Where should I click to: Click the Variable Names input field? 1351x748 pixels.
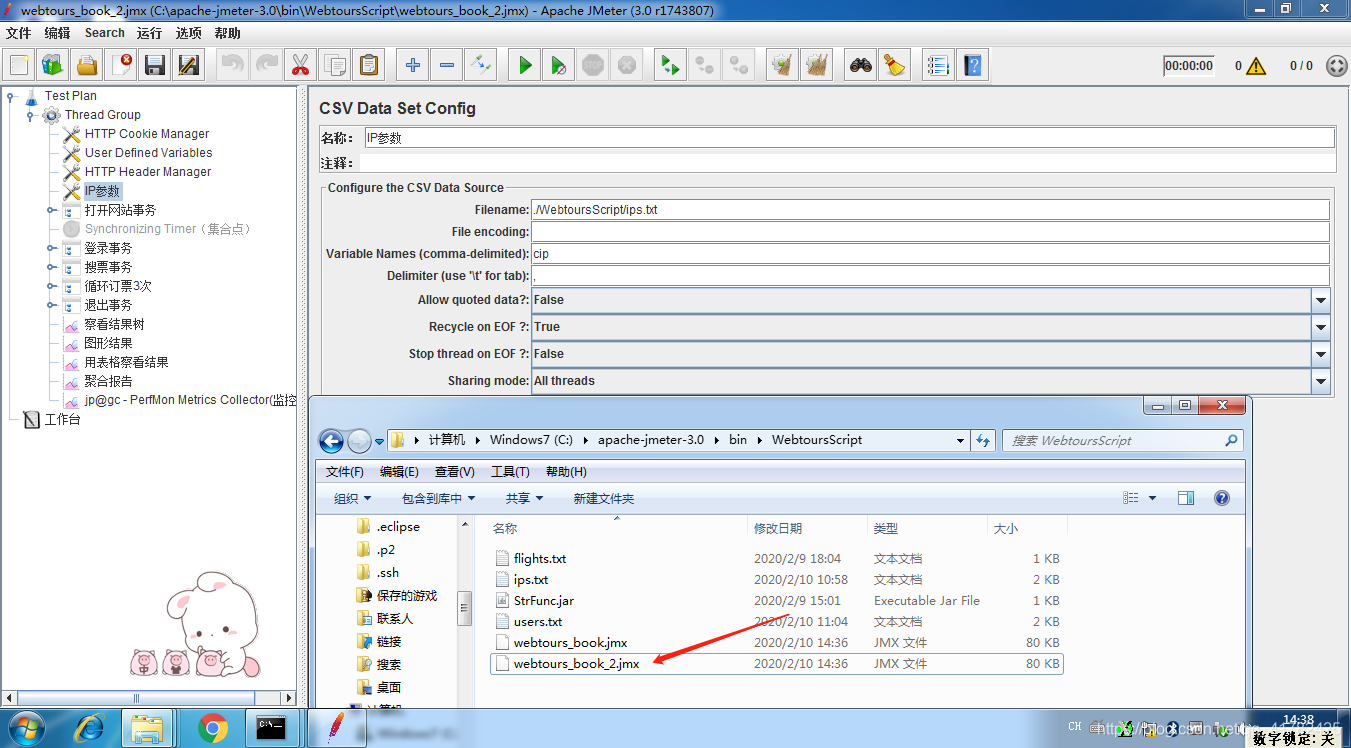tap(930, 254)
